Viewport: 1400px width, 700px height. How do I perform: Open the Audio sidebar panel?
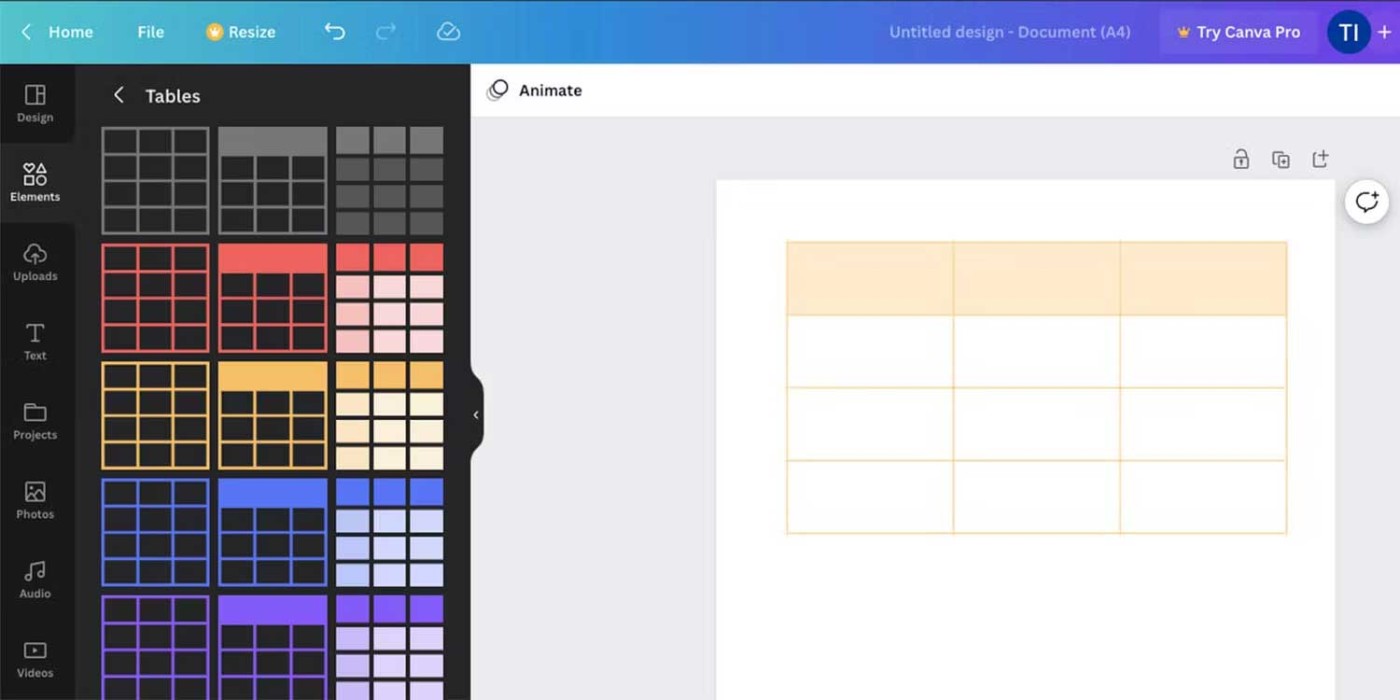click(x=35, y=579)
